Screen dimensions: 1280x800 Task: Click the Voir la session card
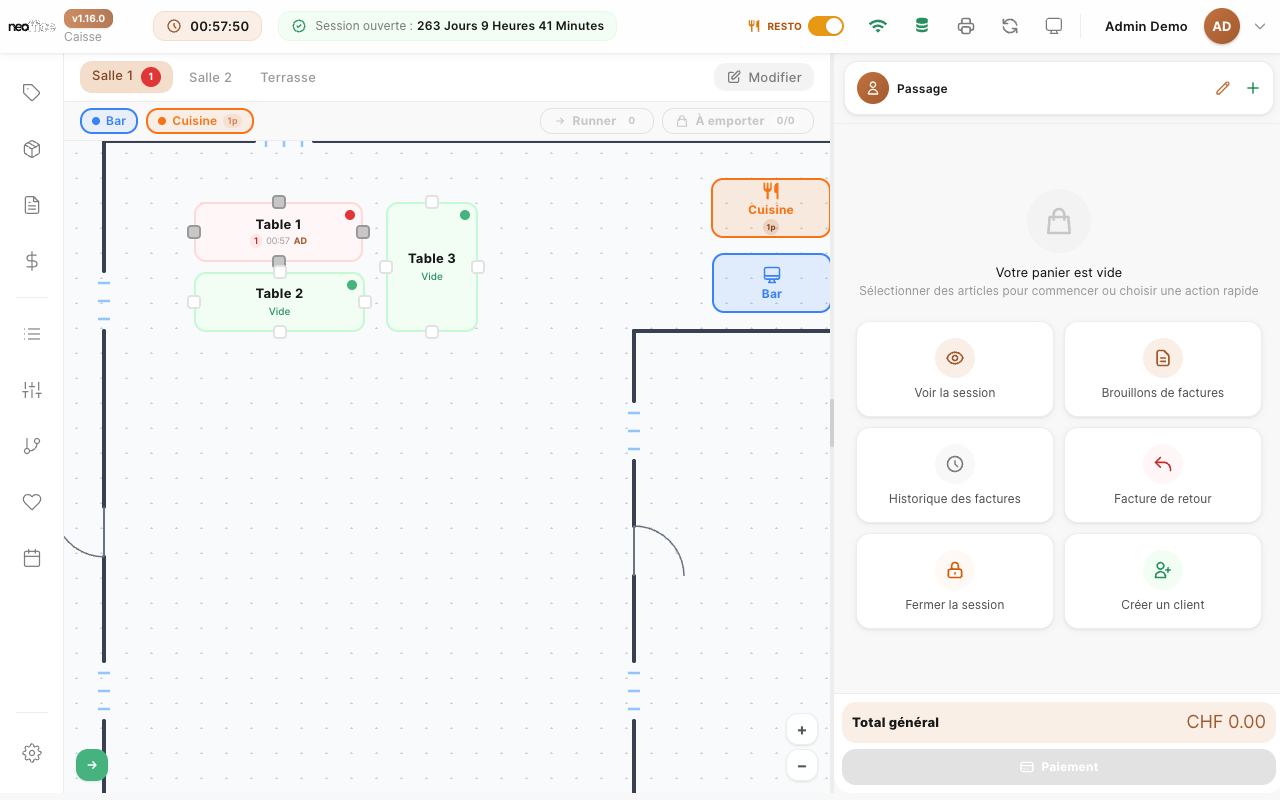tap(955, 369)
